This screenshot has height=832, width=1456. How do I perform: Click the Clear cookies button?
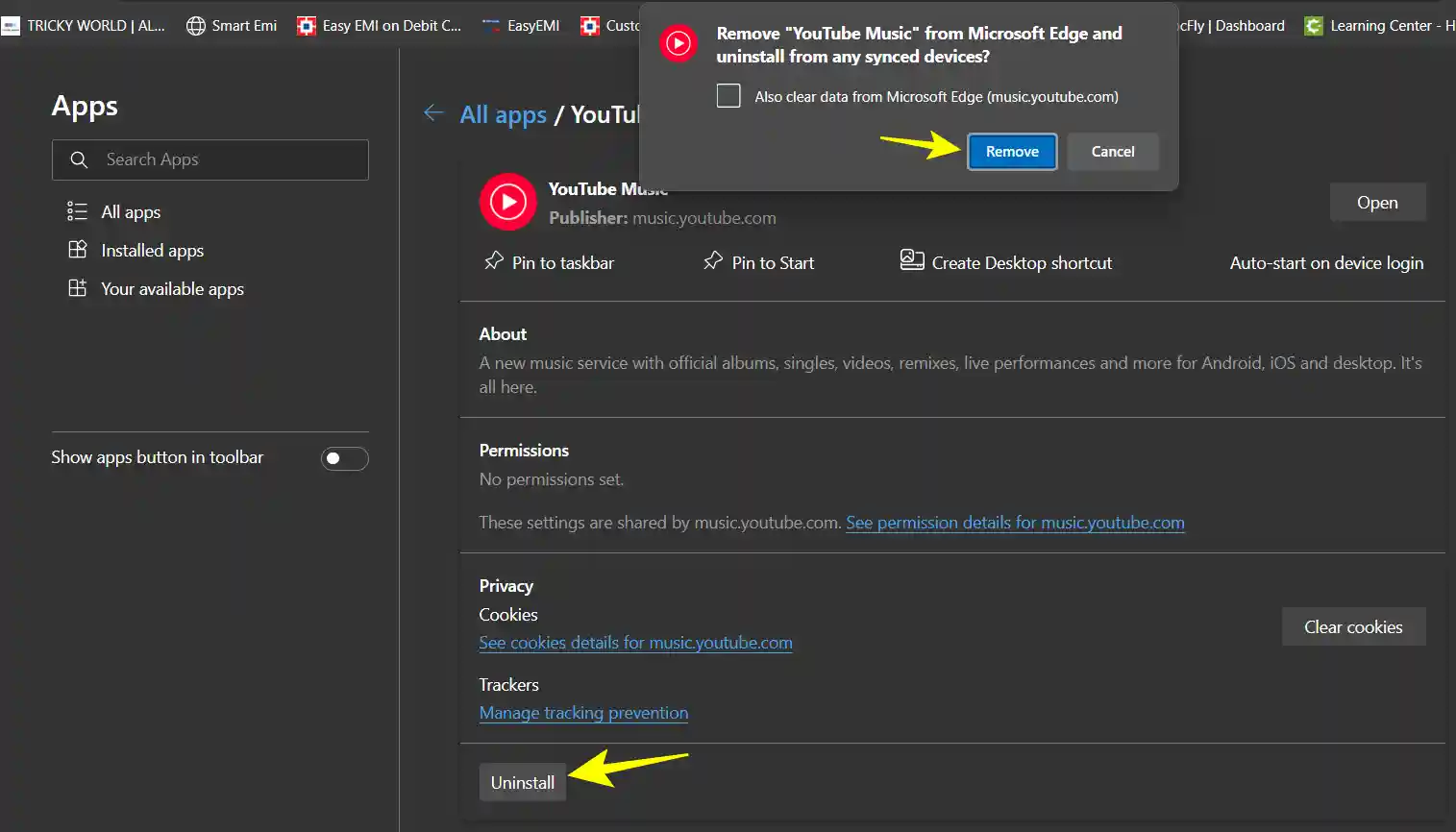(1353, 625)
